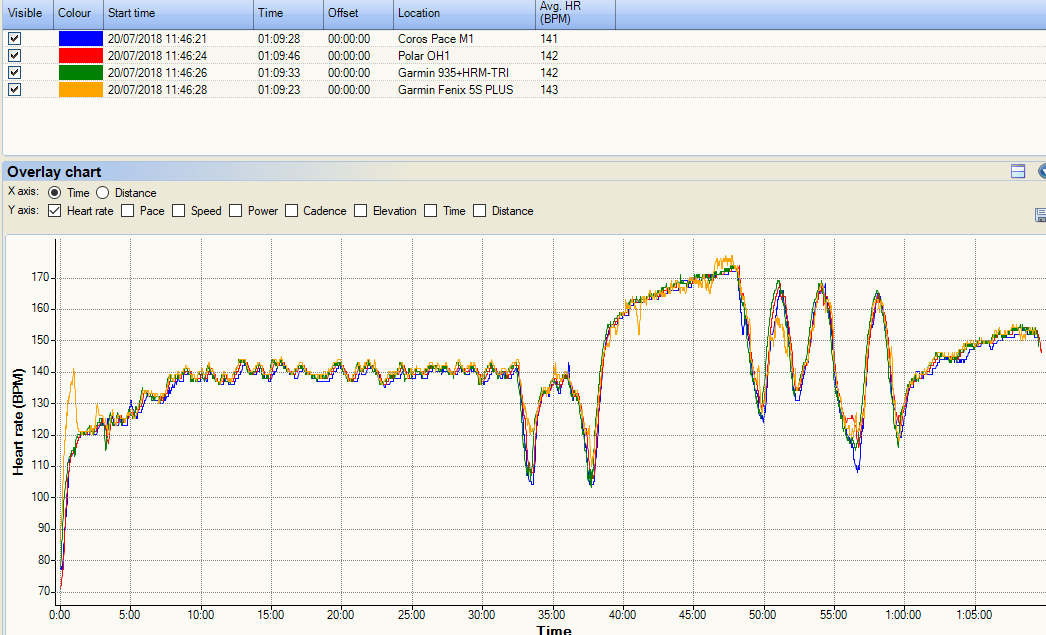Image resolution: width=1046 pixels, height=635 pixels.
Task: Click the Location column header
Action: [460, 14]
